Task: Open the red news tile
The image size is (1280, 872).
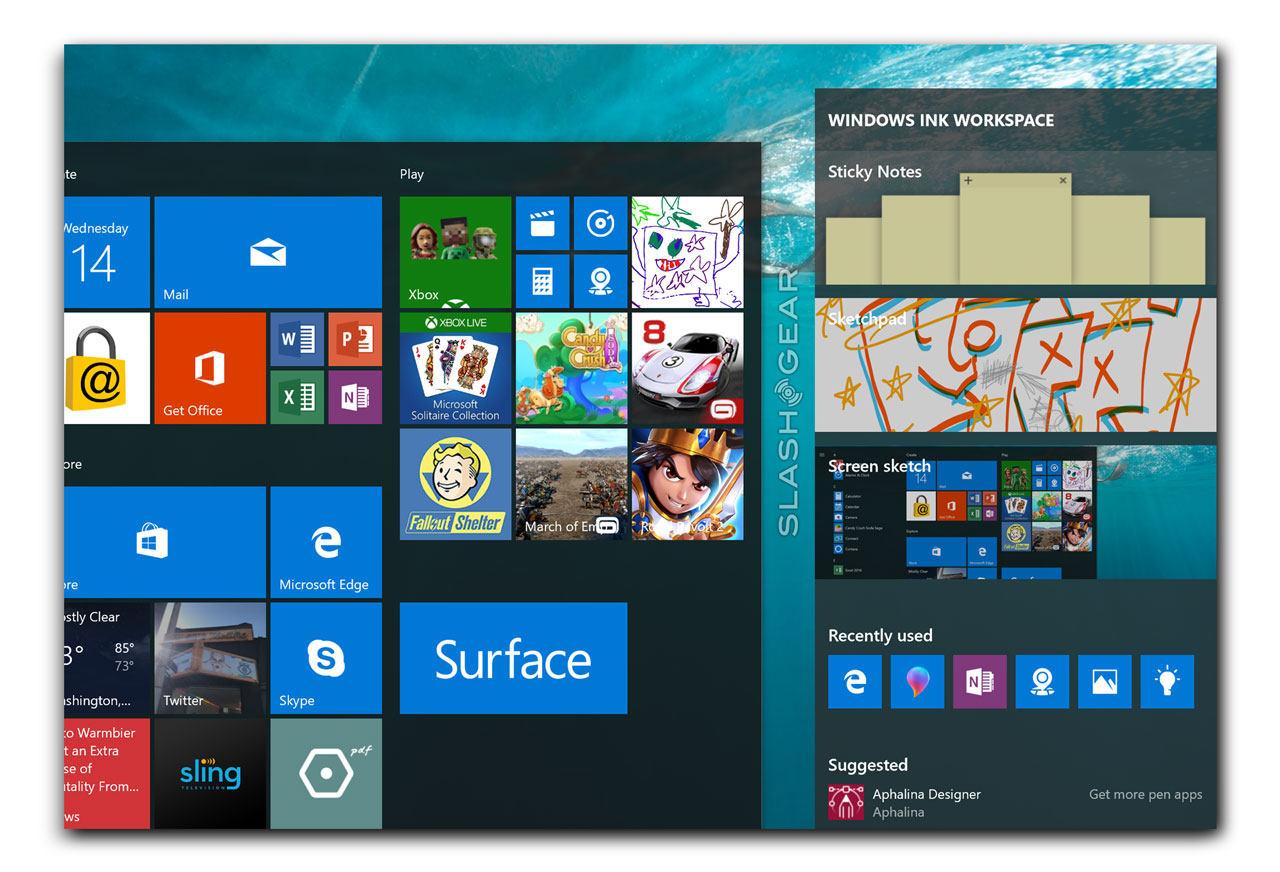Action: point(107,773)
